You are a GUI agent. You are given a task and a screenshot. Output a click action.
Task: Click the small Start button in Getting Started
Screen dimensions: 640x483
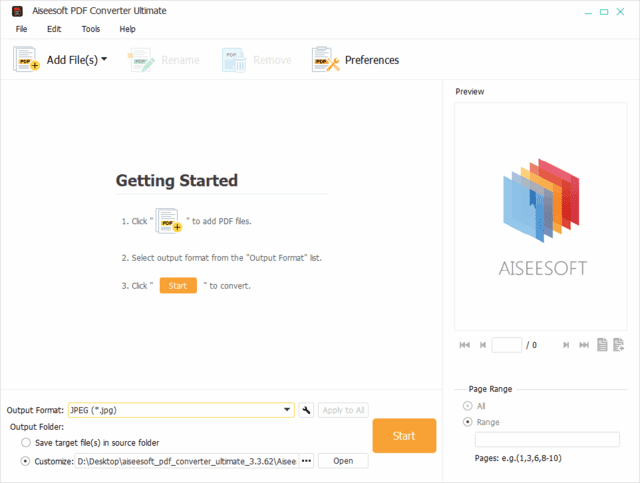[178, 285]
